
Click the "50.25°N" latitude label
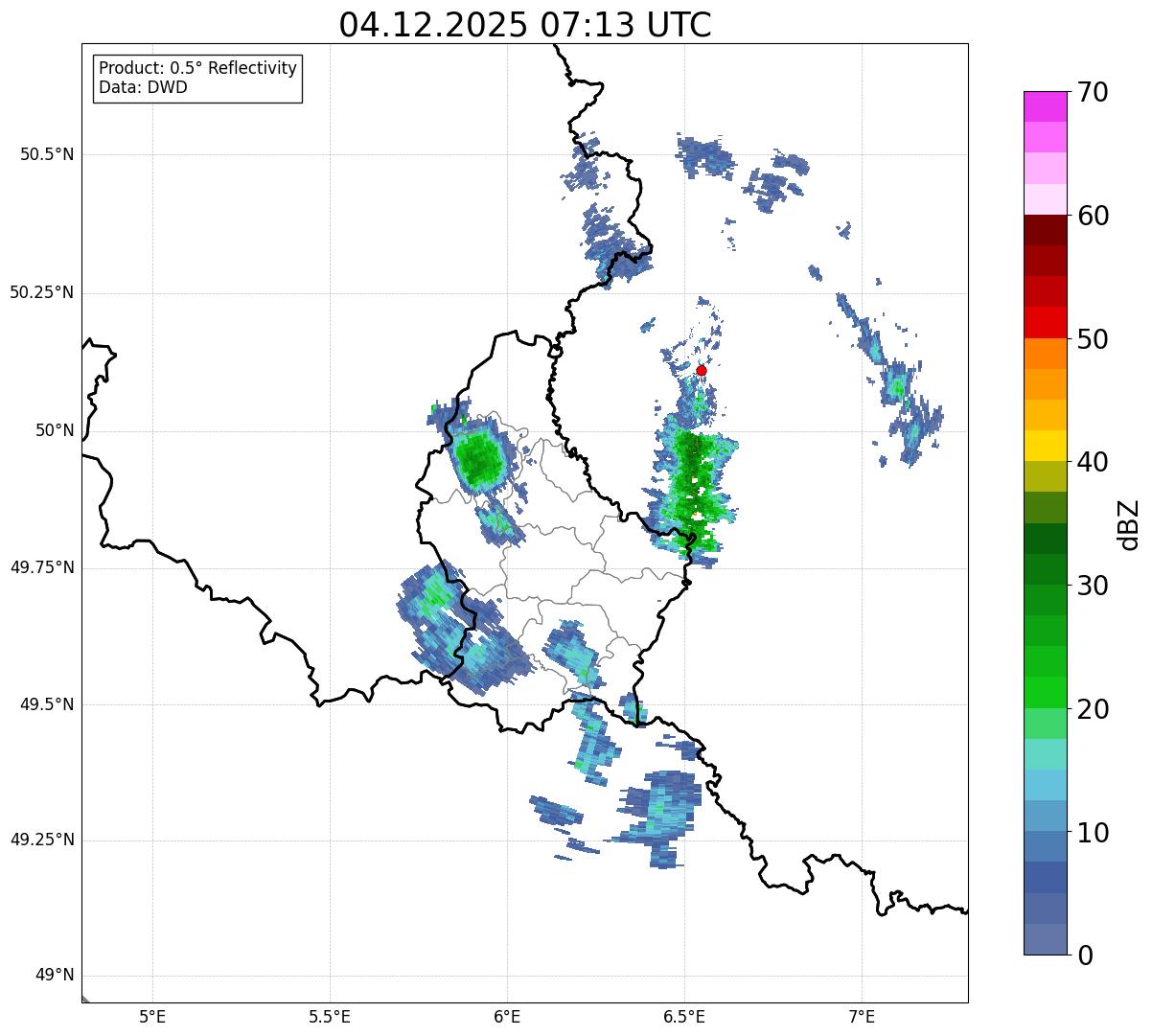coord(42,292)
